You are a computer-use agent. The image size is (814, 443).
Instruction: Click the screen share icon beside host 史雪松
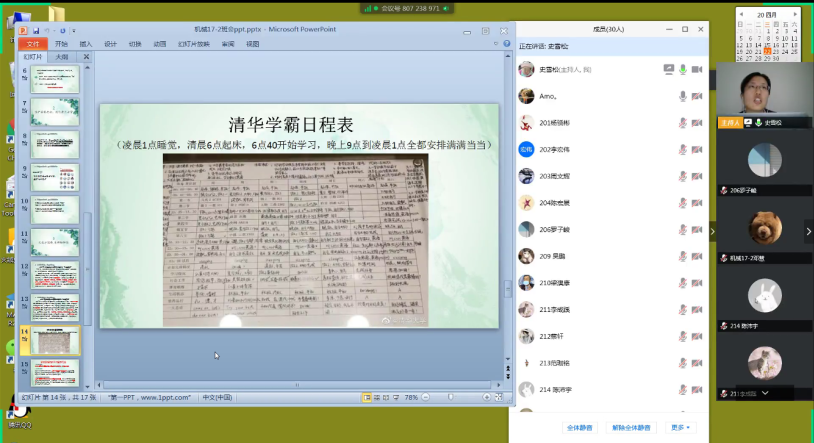pos(668,69)
